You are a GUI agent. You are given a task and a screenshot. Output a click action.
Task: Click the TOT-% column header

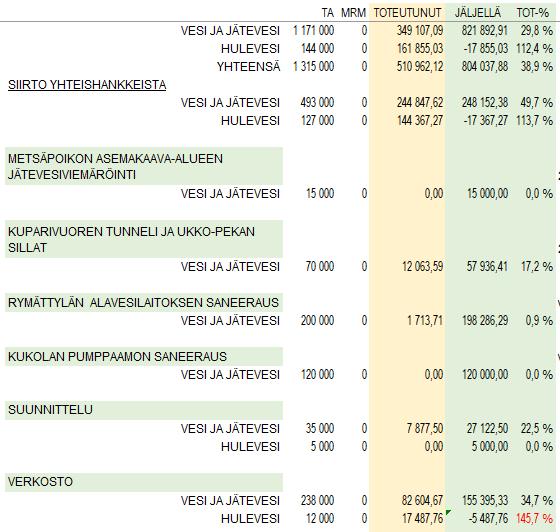pyautogui.click(x=533, y=13)
